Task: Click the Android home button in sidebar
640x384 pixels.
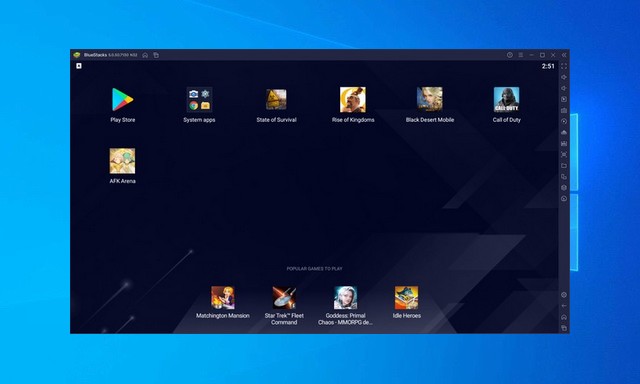Action: click(564, 317)
